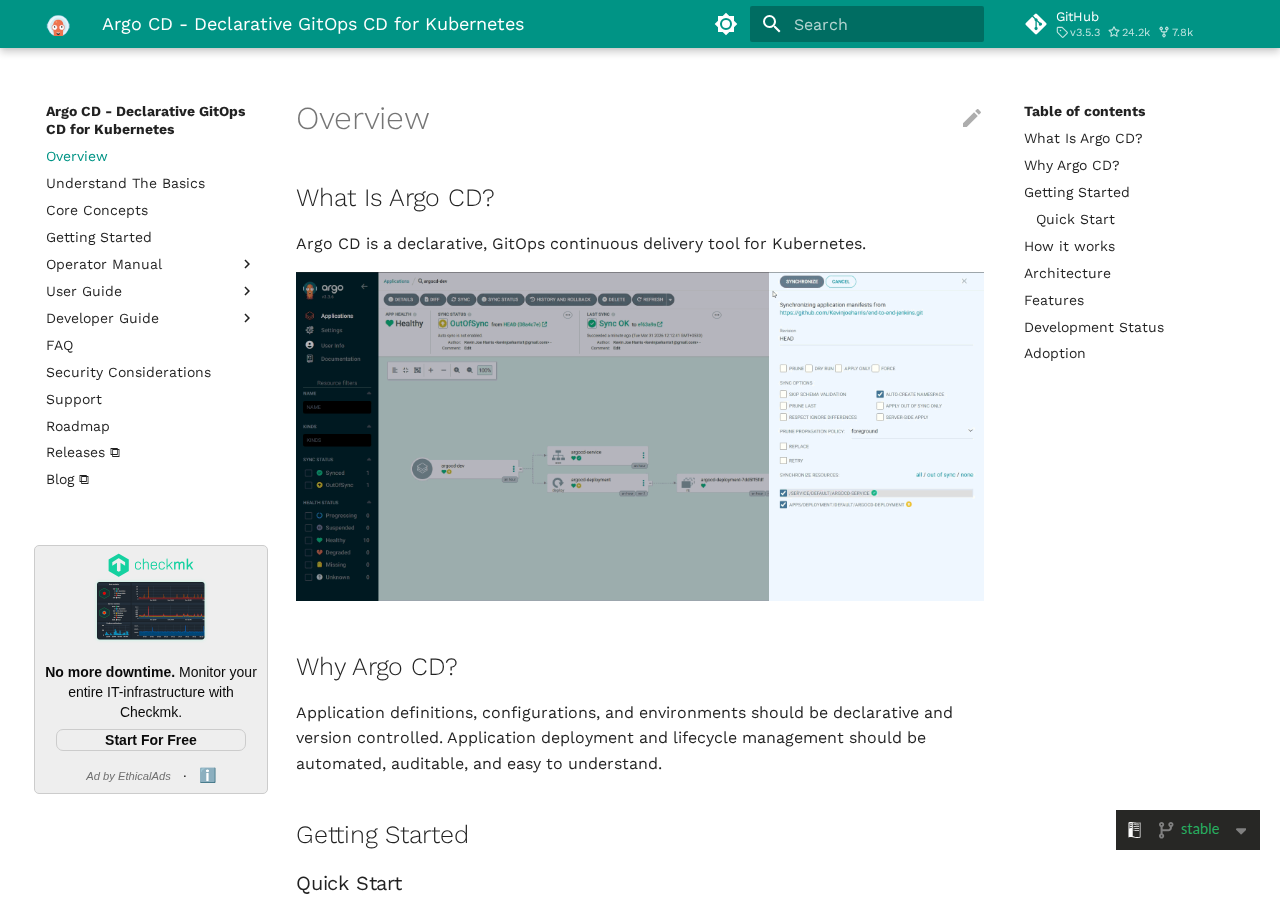
Task: Click the search magnifier icon
Action: (x=771, y=24)
